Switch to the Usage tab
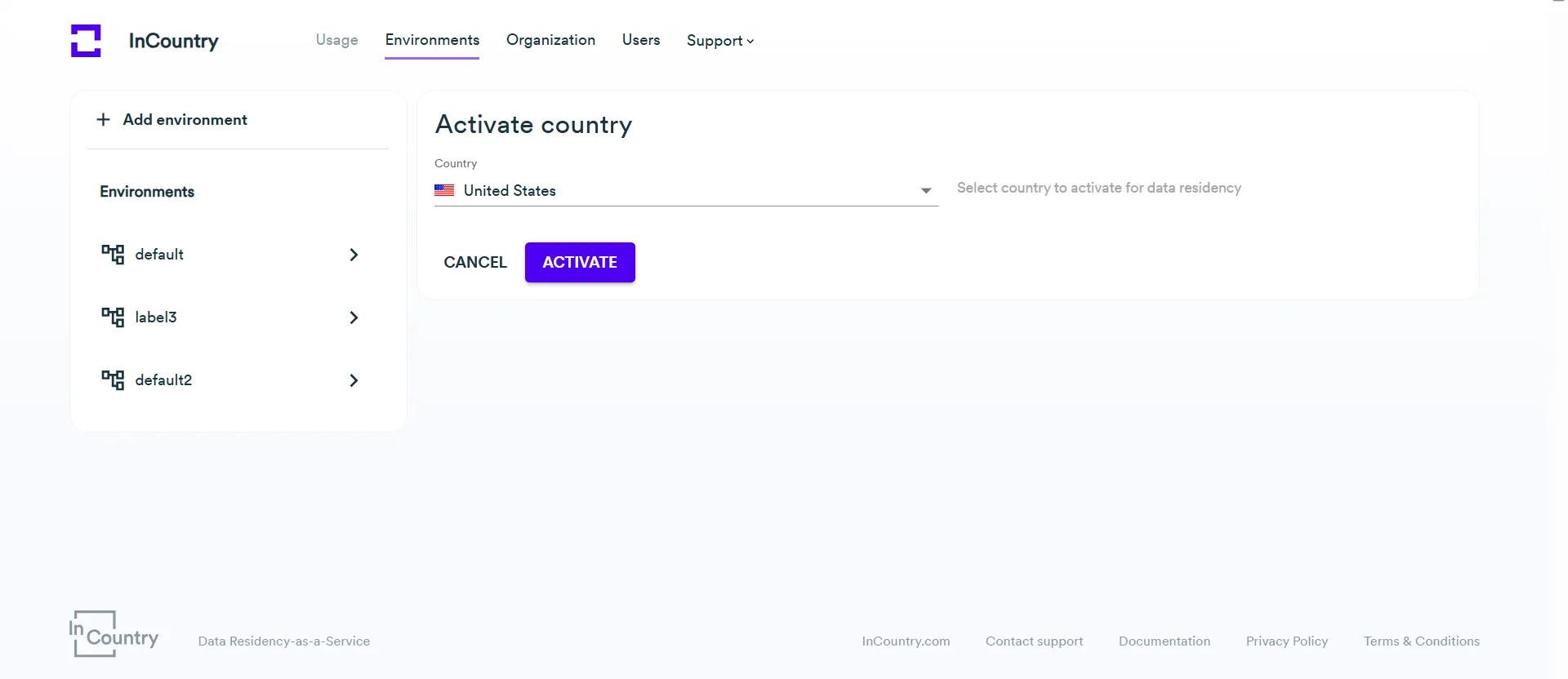The image size is (1568, 679). click(336, 40)
